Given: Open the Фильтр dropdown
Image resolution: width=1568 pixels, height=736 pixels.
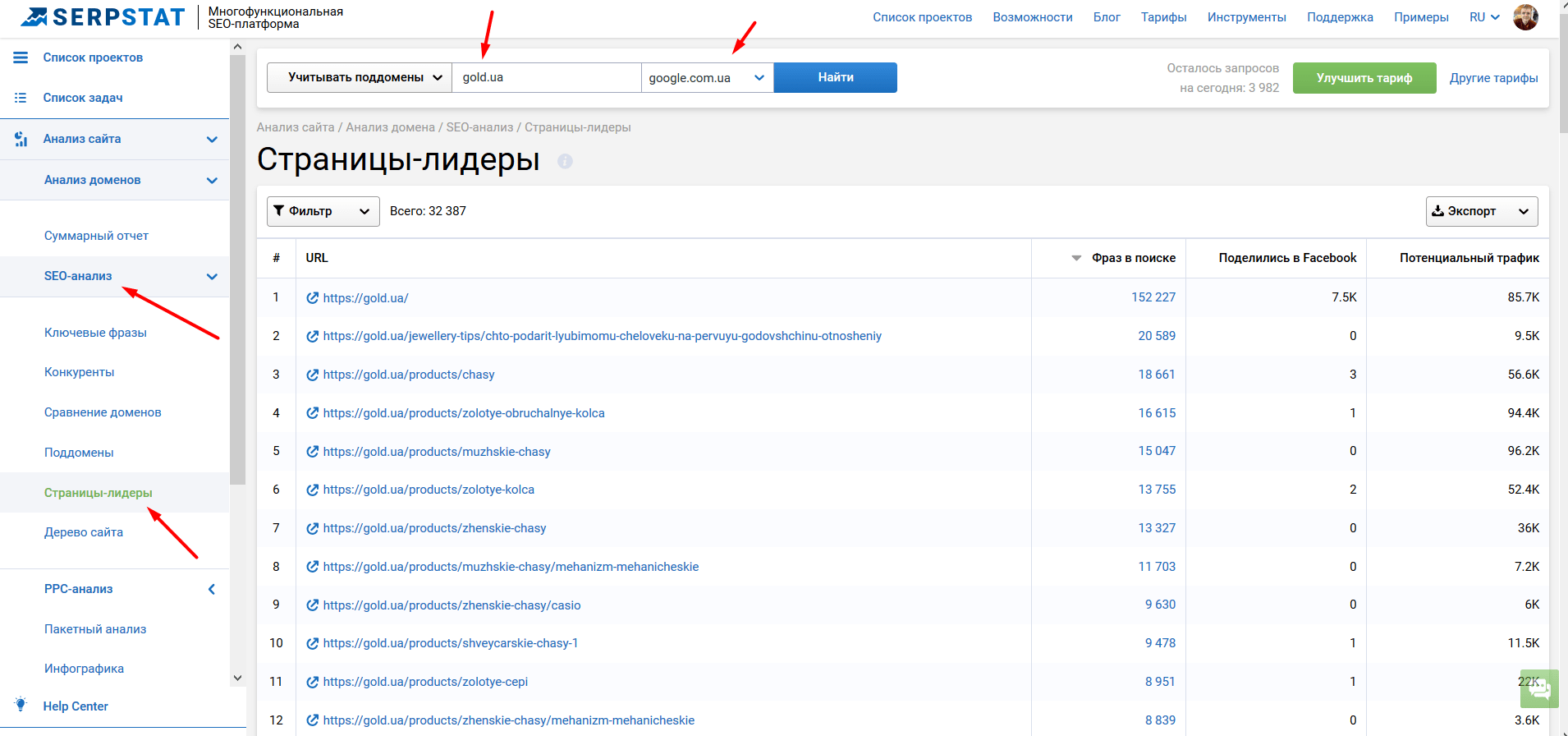Looking at the screenshot, I should (323, 211).
